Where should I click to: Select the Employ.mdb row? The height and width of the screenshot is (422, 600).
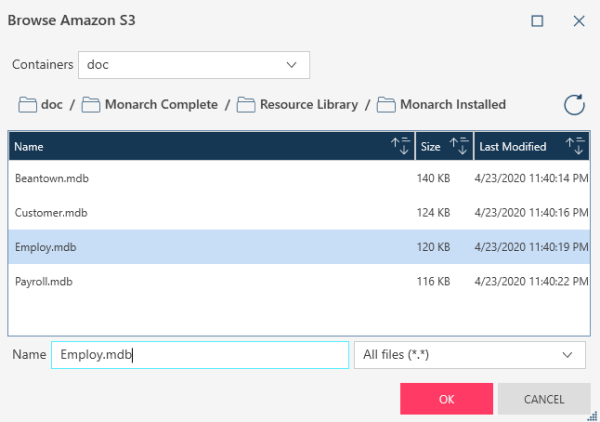point(299,247)
